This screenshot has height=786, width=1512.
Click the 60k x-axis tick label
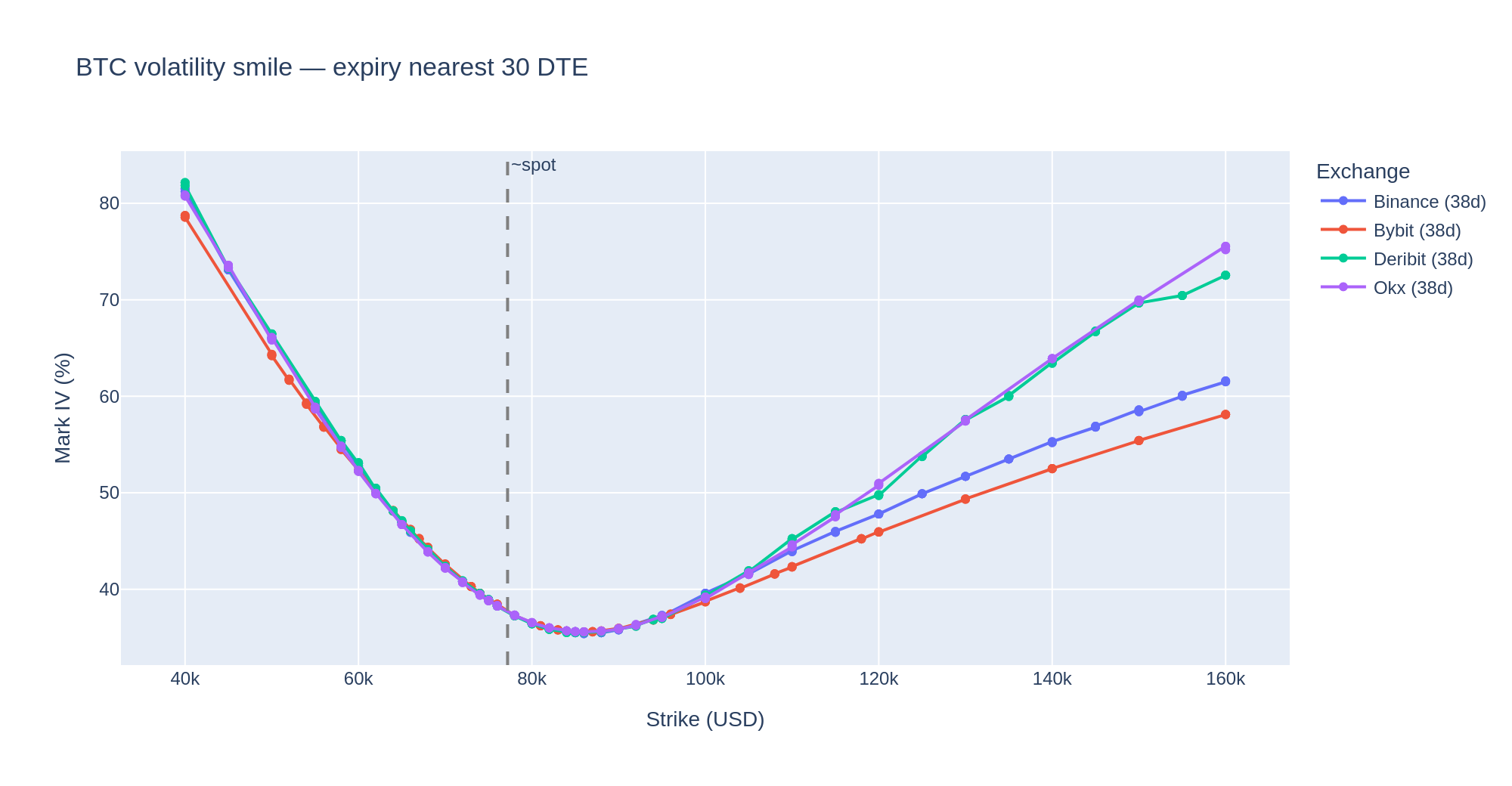(358, 679)
